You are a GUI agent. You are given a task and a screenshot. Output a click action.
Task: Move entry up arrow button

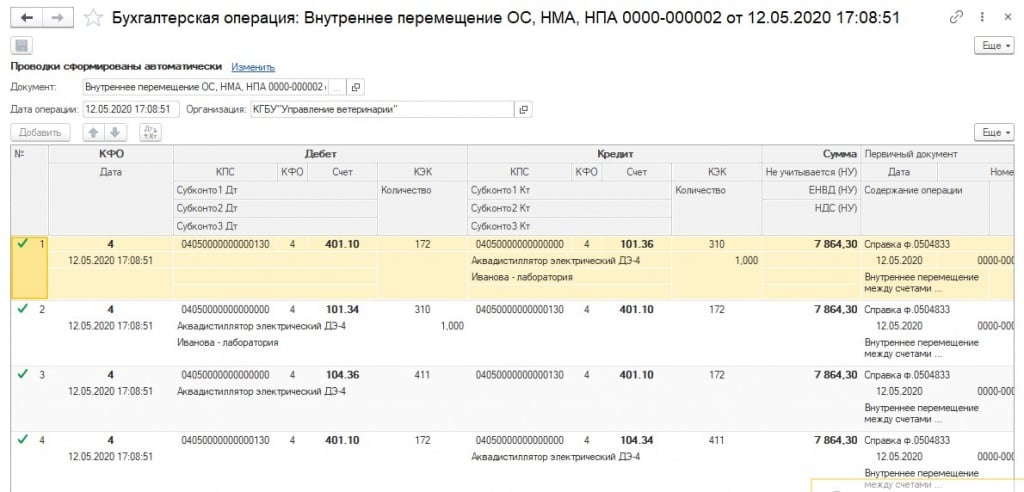pyautogui.click(x=93, y=133)
